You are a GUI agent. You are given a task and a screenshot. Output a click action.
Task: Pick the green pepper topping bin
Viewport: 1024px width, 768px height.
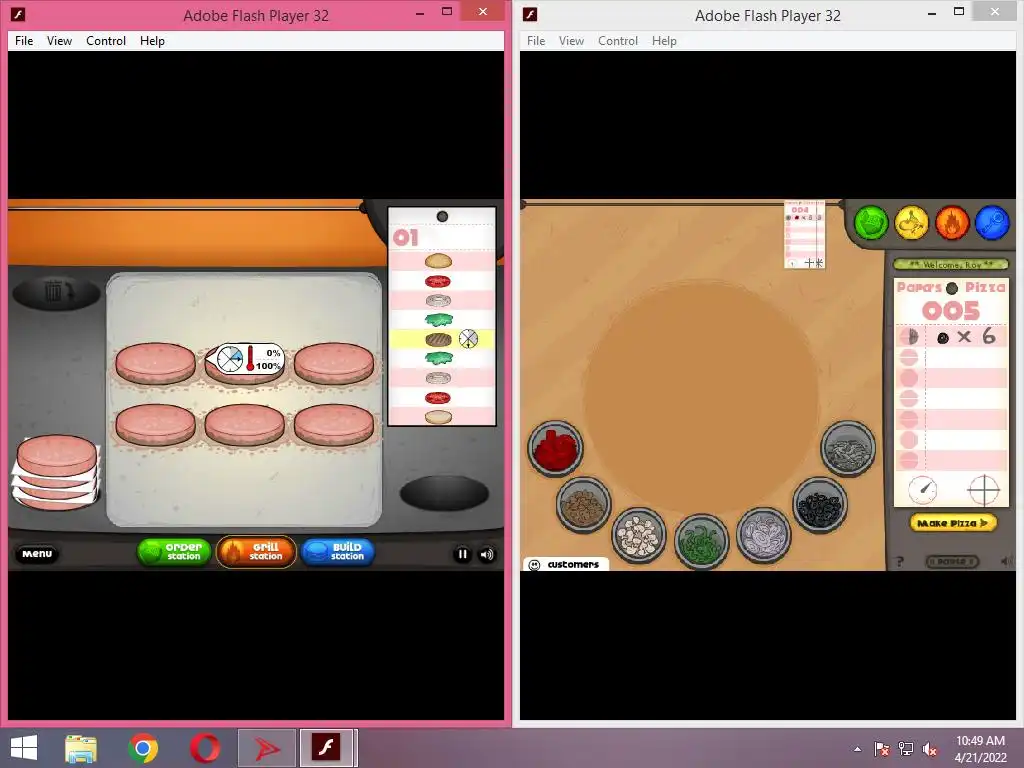pos(701,541)
